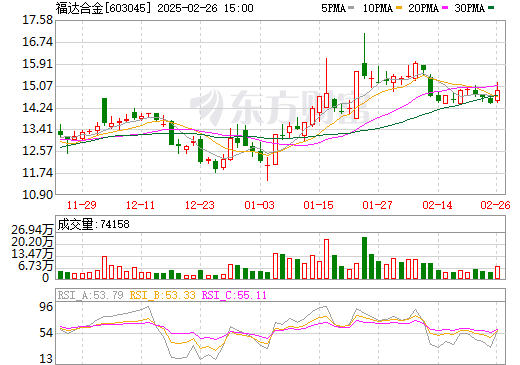
Task: Click the 02-14 date axis label
Action: 437,205
